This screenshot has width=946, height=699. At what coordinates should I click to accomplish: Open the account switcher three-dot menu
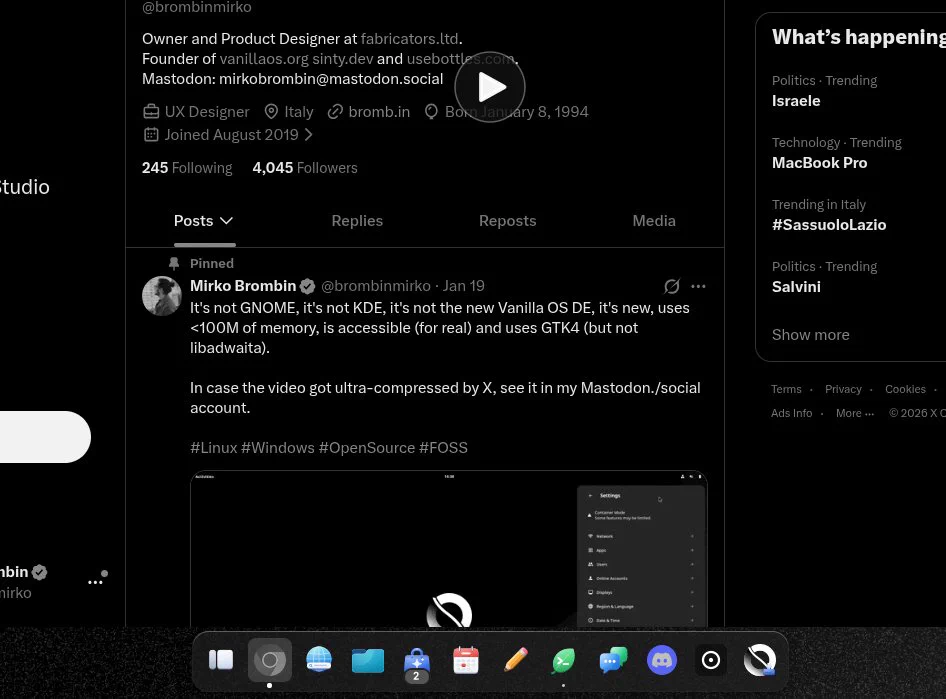pos(95,582)
